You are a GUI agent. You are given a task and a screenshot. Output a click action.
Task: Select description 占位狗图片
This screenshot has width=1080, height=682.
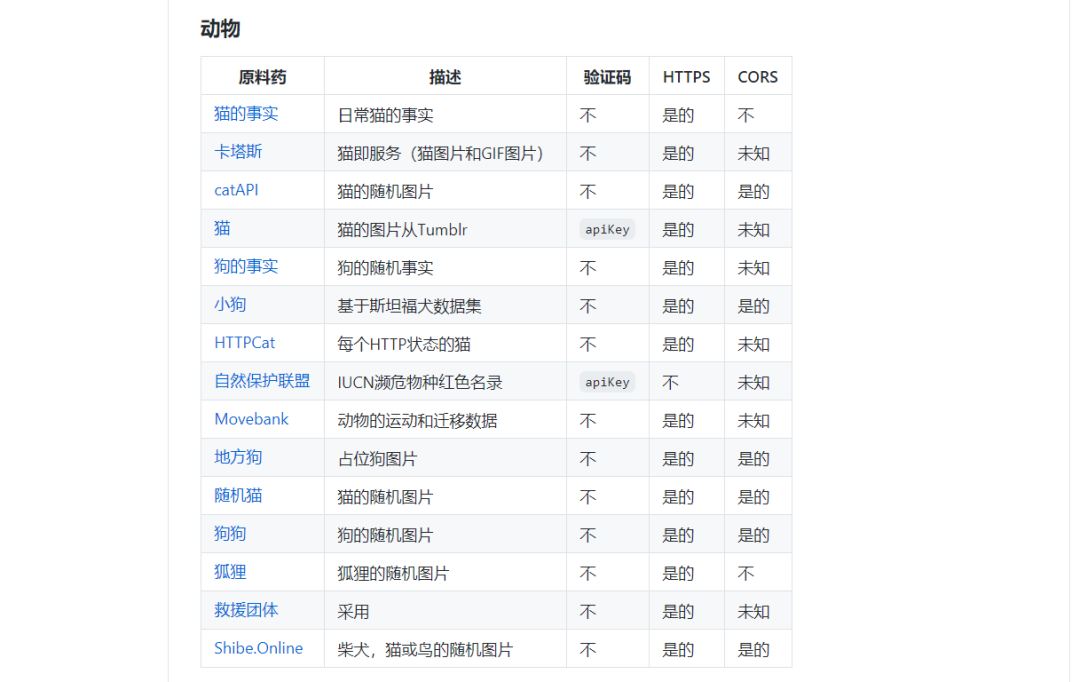[x=377, y=459]
